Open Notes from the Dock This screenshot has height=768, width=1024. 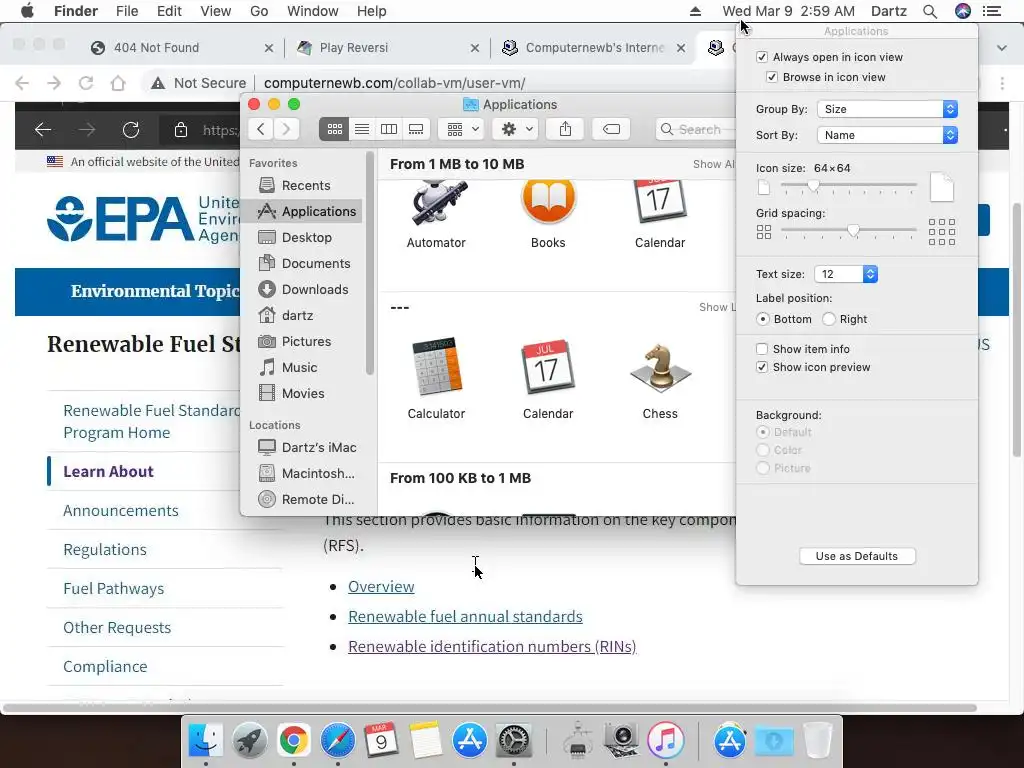click(425, 741)
